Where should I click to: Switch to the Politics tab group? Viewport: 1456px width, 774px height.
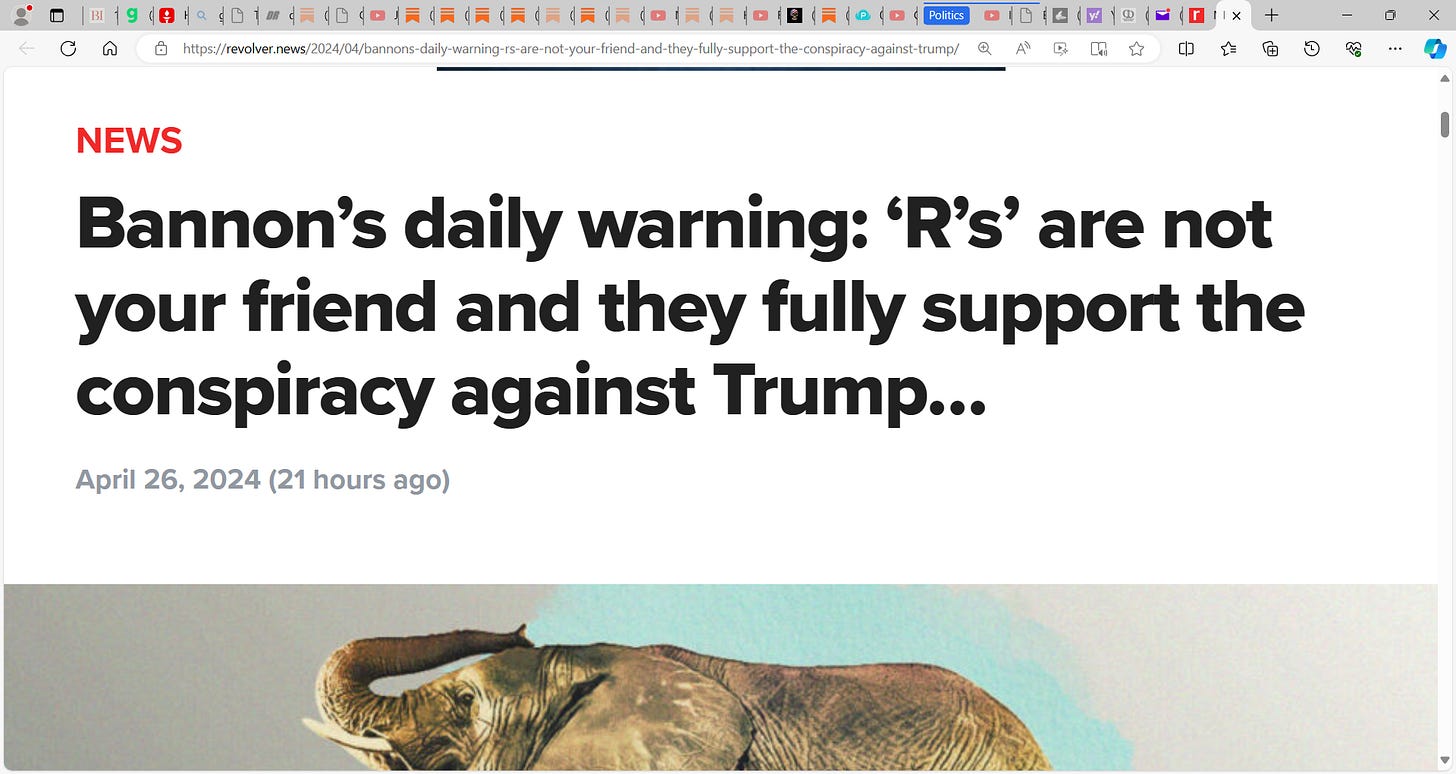tap(945, 15)
